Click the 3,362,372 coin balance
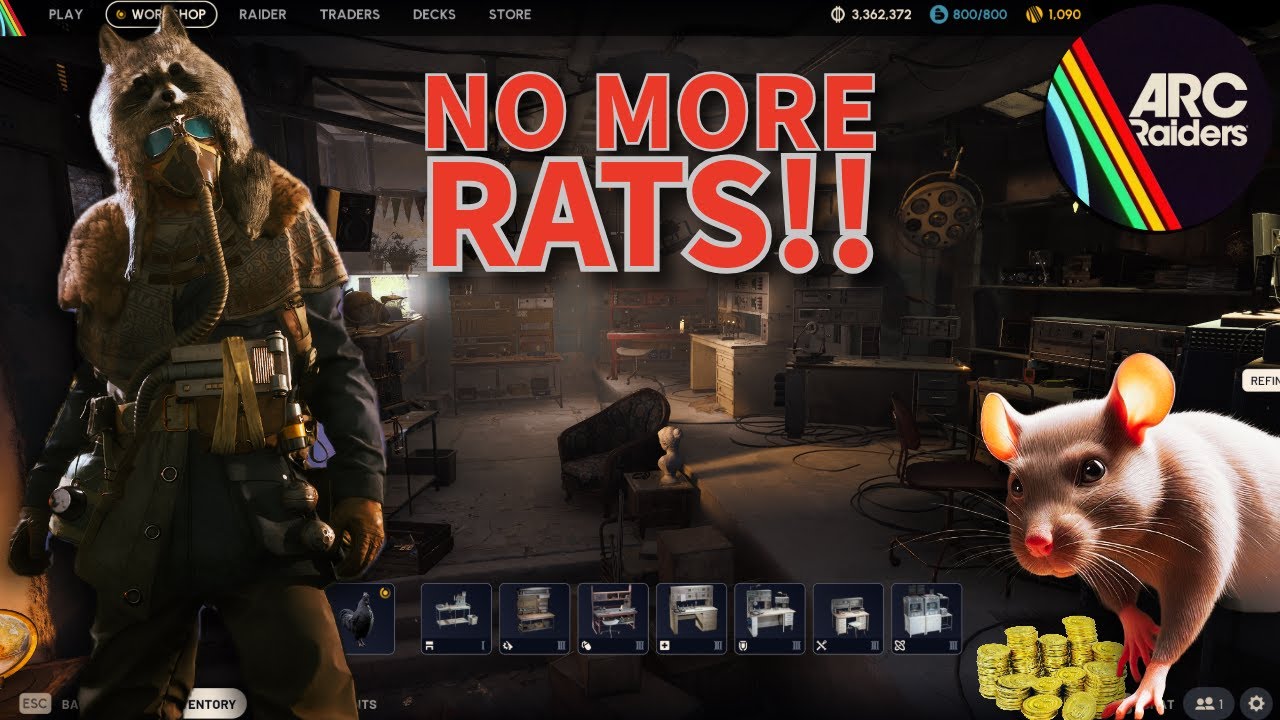 click(x=881, y=14)
